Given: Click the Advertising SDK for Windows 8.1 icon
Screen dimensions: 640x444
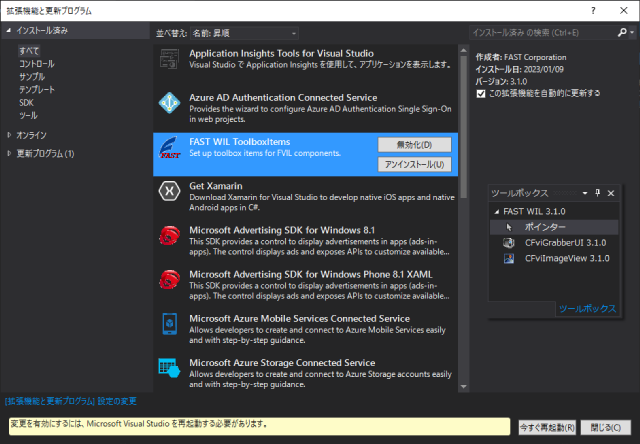Looking at the screenshot, I should point(169,235).
